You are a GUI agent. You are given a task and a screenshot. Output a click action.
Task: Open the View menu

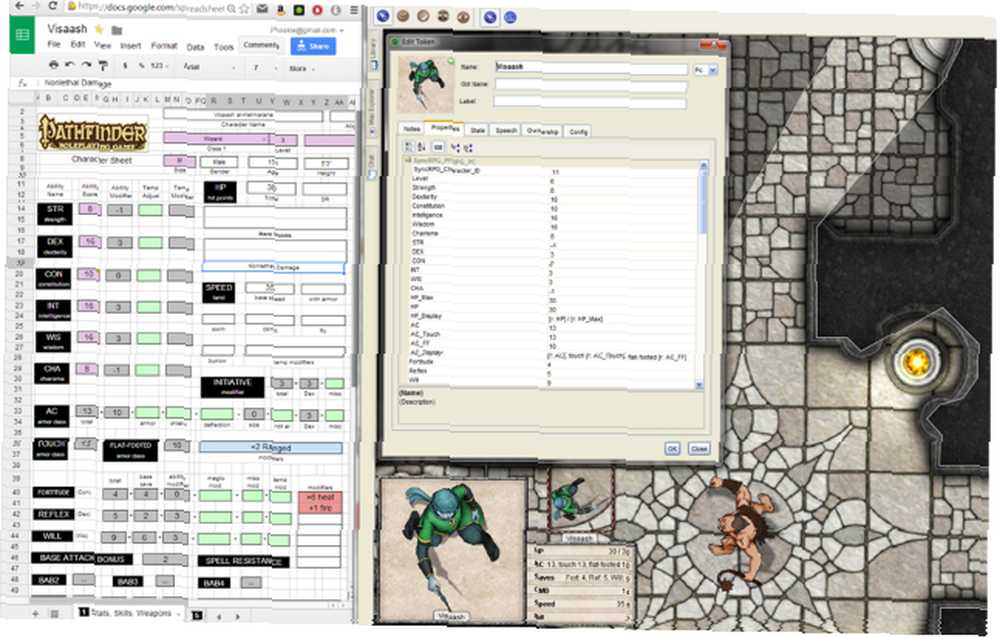[103, 45]
